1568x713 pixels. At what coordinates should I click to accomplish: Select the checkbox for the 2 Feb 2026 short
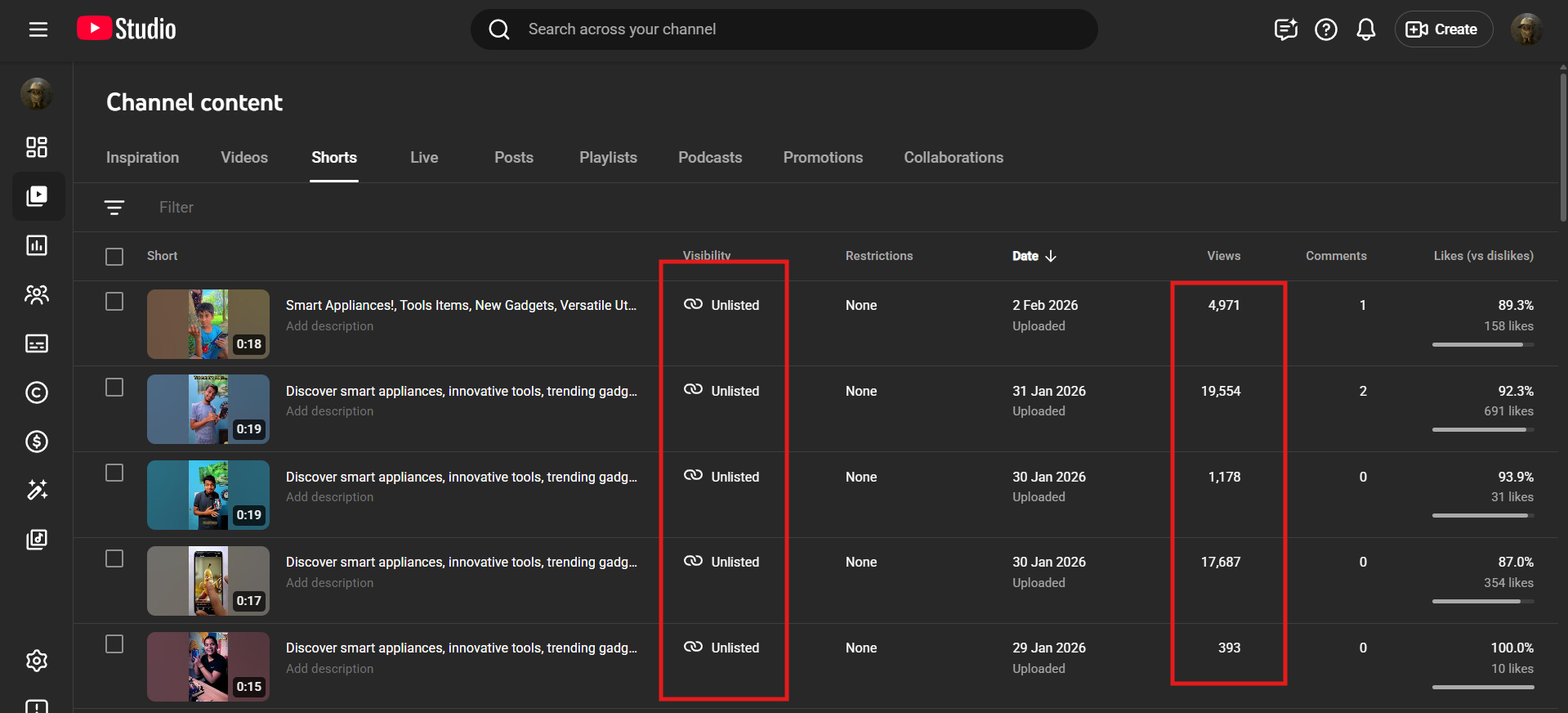114,302
